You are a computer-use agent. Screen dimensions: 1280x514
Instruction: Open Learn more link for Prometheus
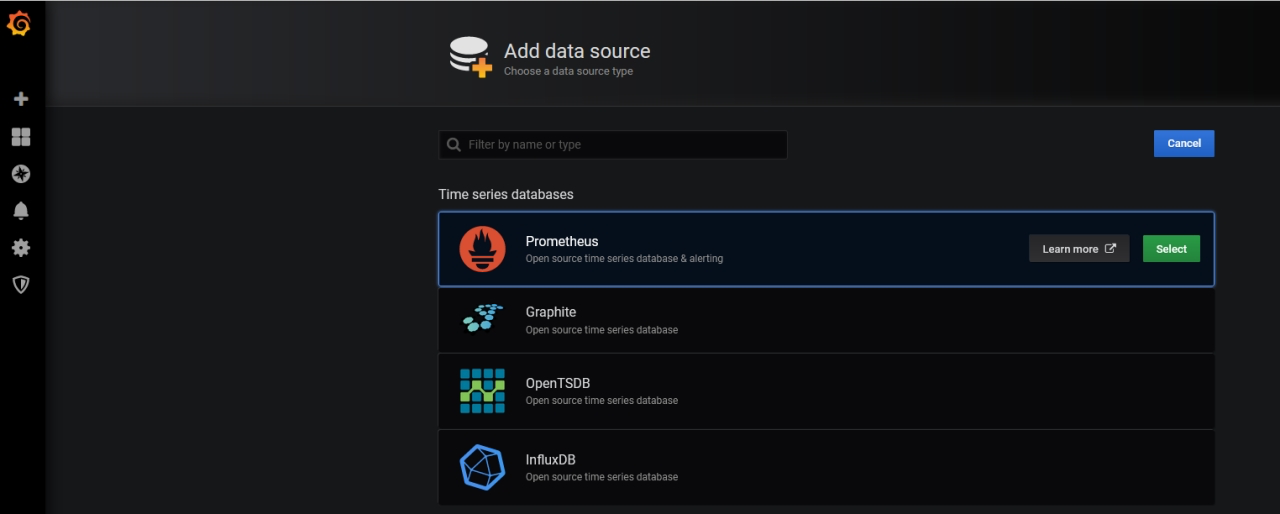point(1079,249)
